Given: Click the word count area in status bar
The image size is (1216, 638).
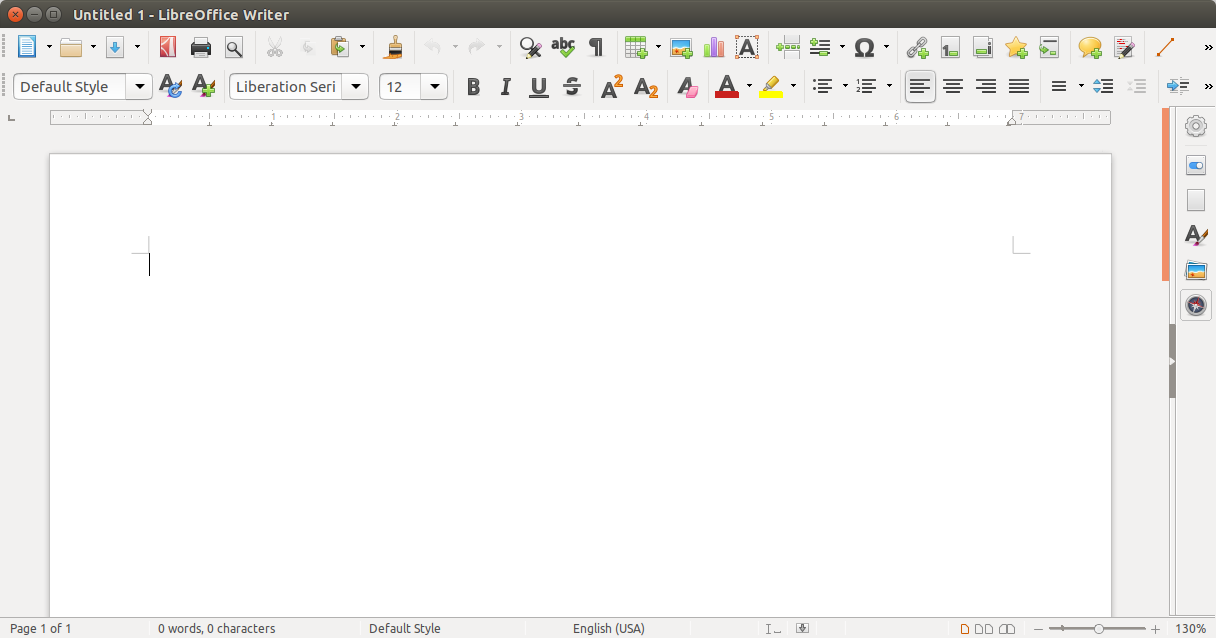Looking at the screenshot, I should (216, 628).
